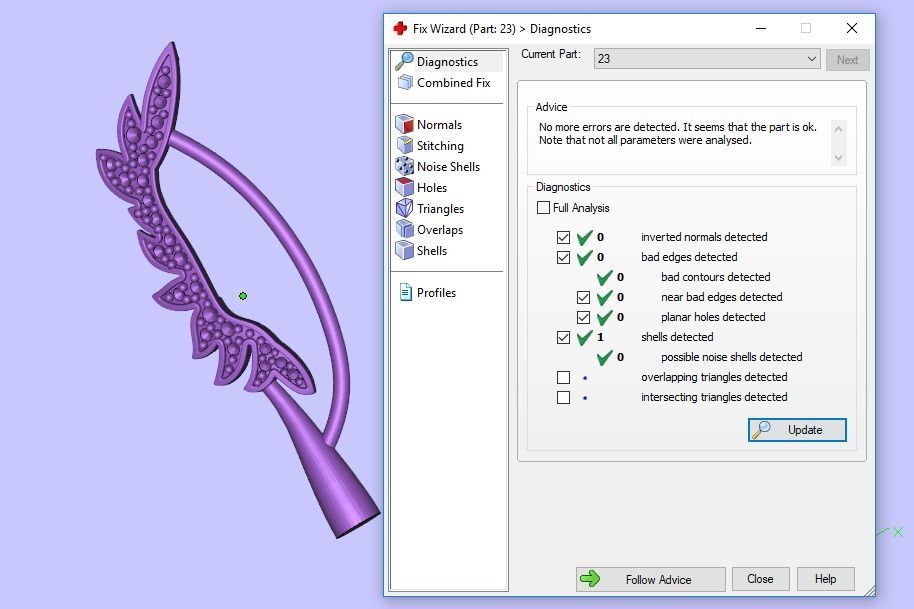Viewport: 914px width, 609px height.
Task: Open the Holes fix icon
Action: (x=404, y=187)
